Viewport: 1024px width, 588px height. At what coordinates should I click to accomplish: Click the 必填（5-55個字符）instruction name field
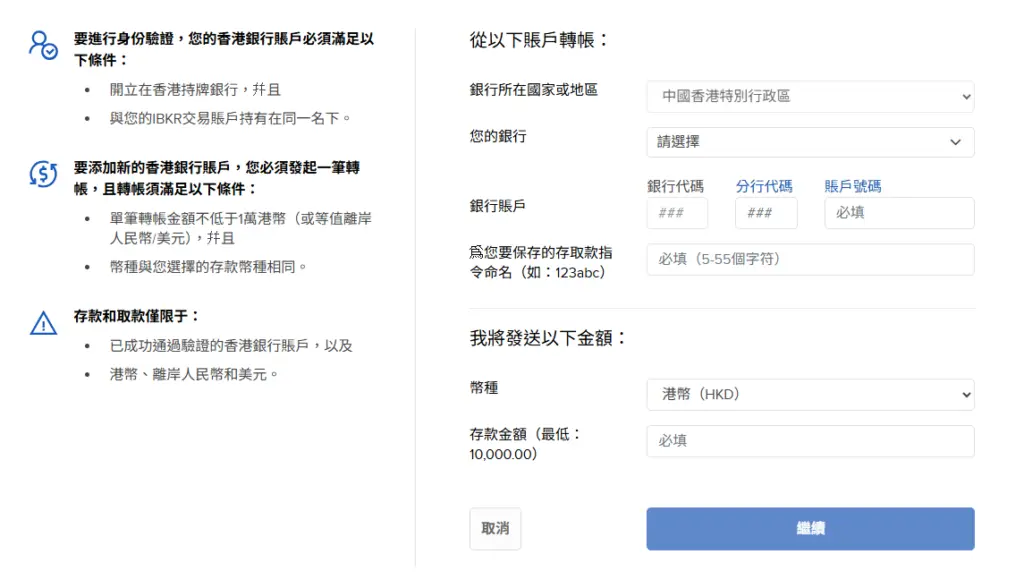click(x=810, y=259)
